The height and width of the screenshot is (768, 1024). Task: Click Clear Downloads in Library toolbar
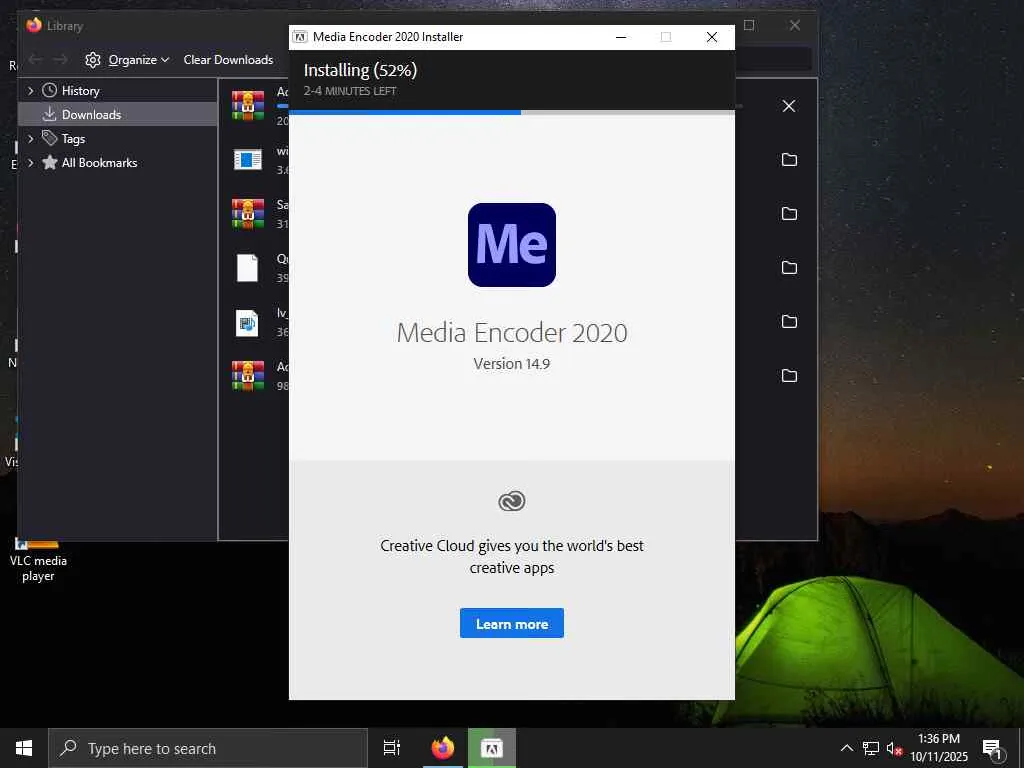click(228, 59)
